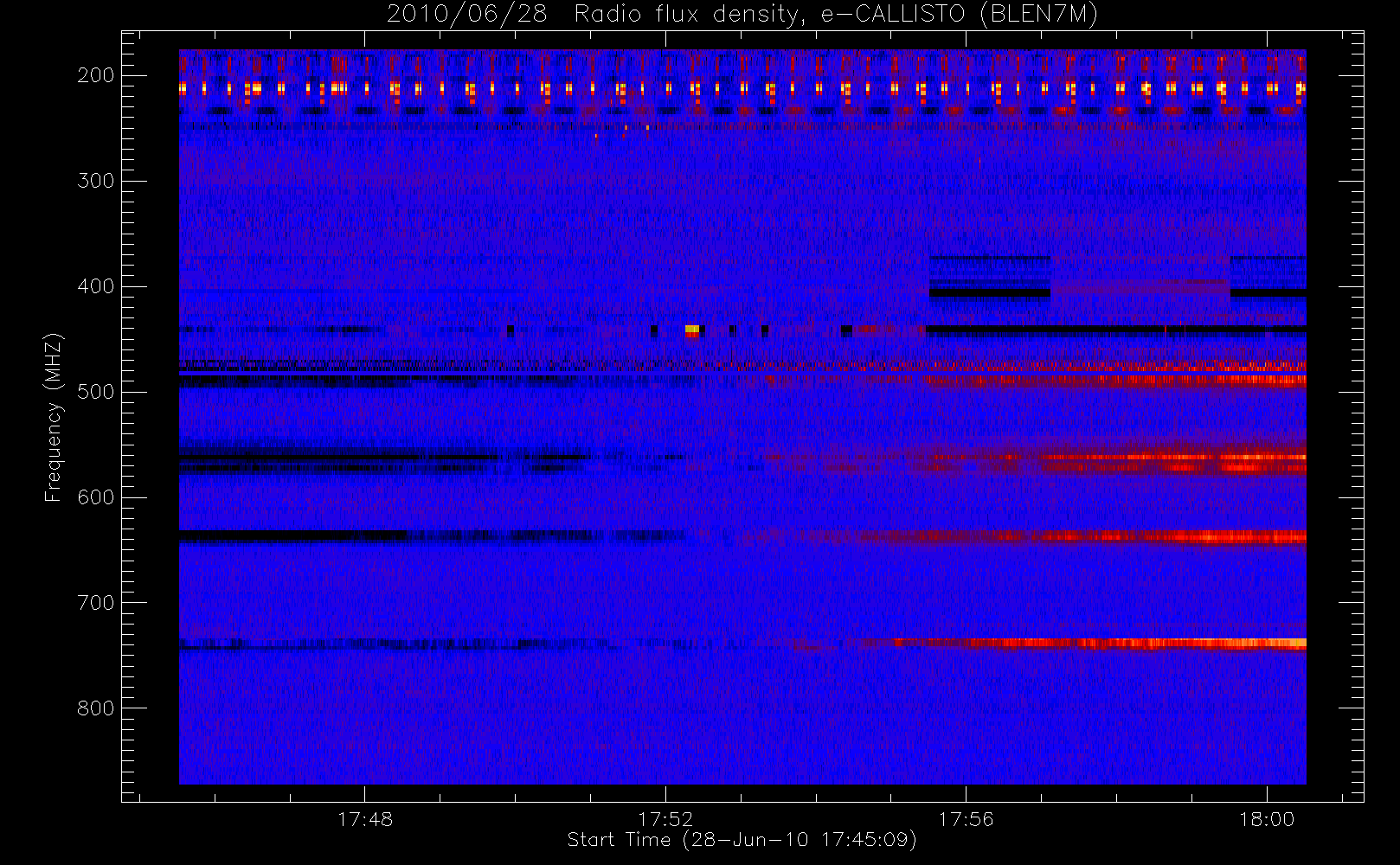Image resolution: width=1400 pixels, height=865 pixels.
Task: Click the 'Frequency (MHz)' y-axis title
Action: [x=54, y=417]
